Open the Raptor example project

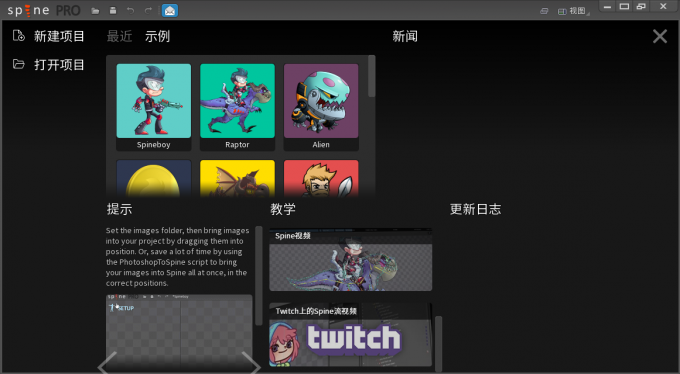click(x=237, y=107)
